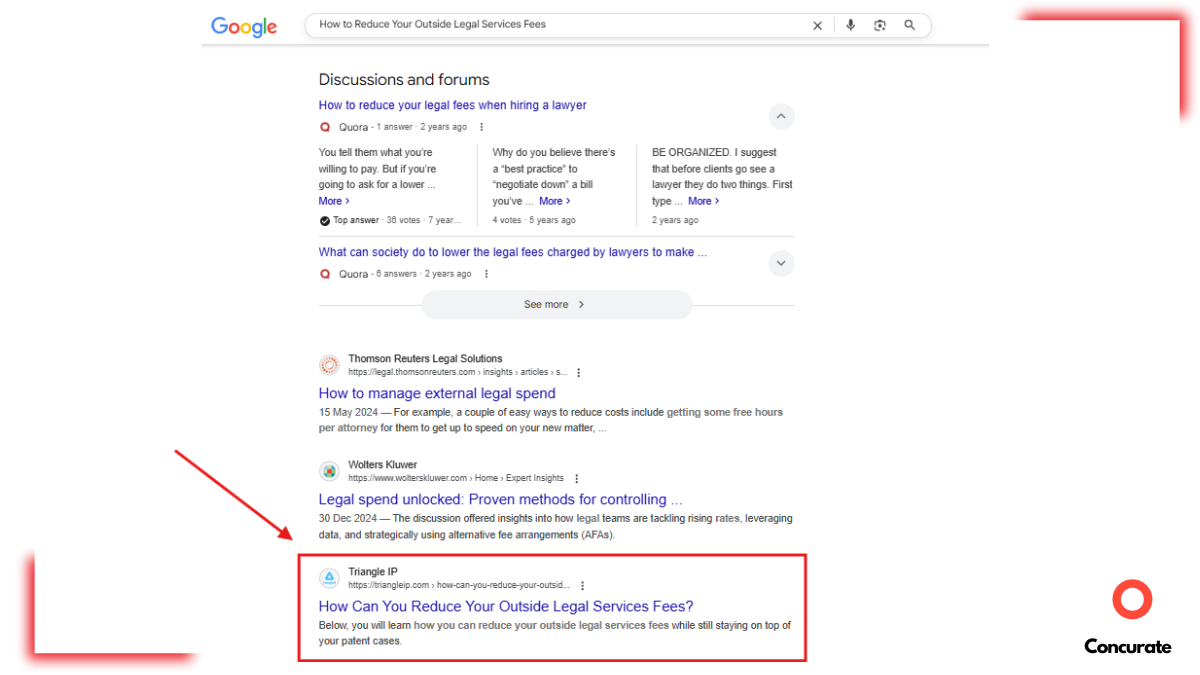
Task: Expand the "What can society do" discussion chevron
Action: [781, 264]
